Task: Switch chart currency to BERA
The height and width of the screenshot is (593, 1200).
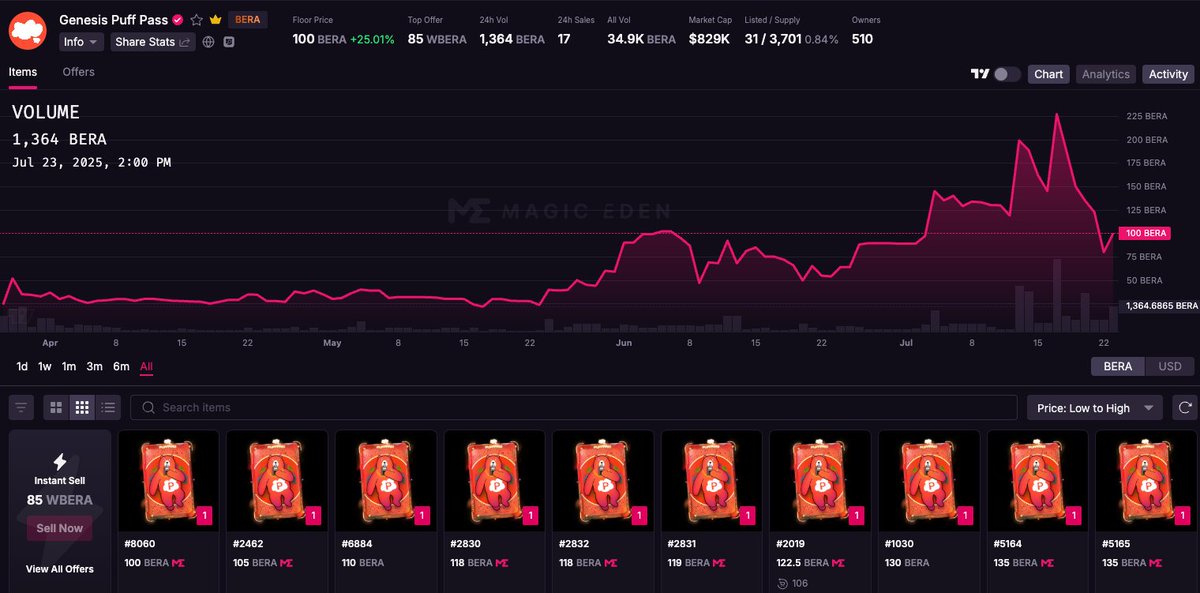Action: 1118,366
